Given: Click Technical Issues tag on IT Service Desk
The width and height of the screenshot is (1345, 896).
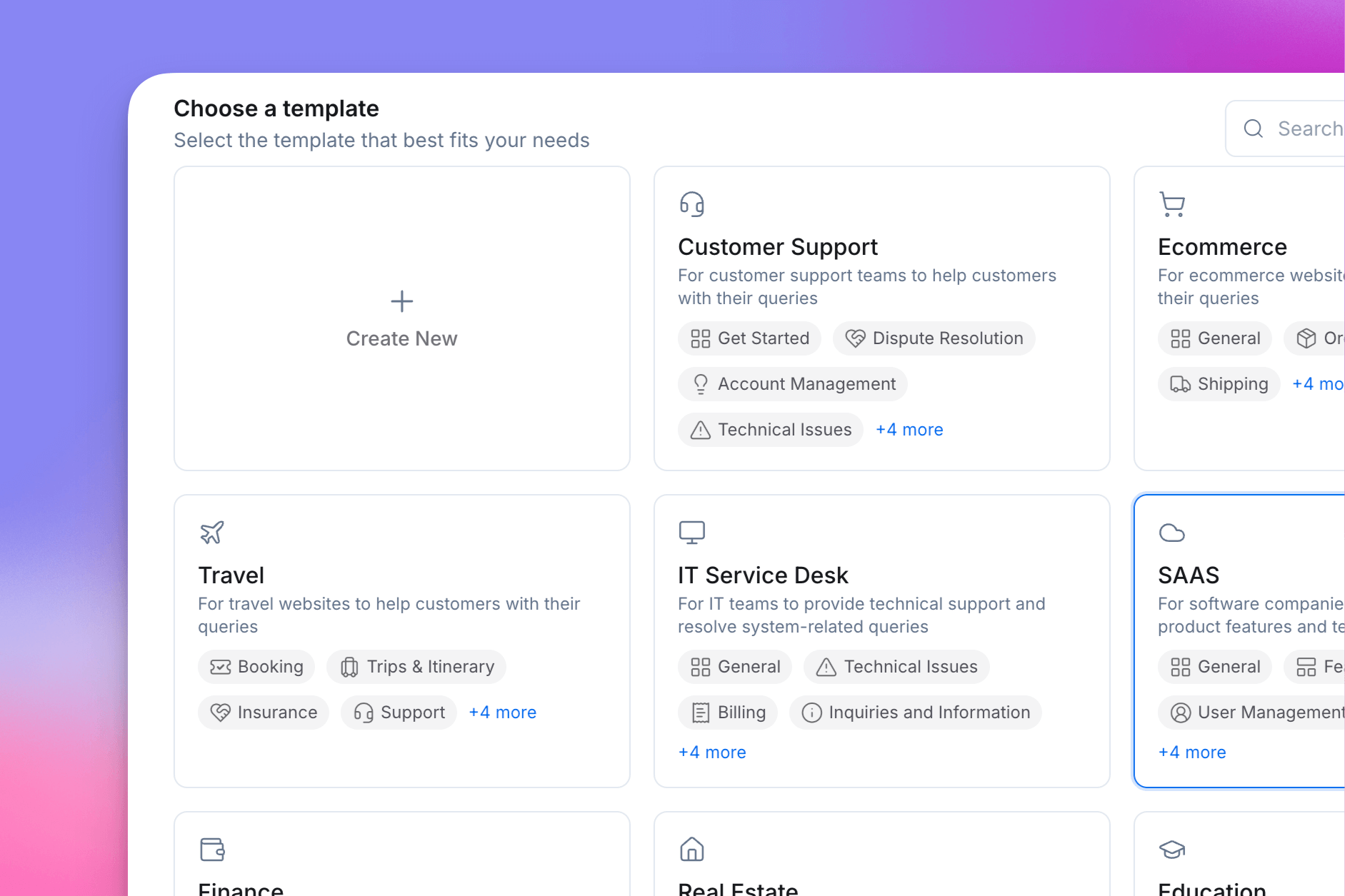Looking at the screenshot, I should [896, 667].
